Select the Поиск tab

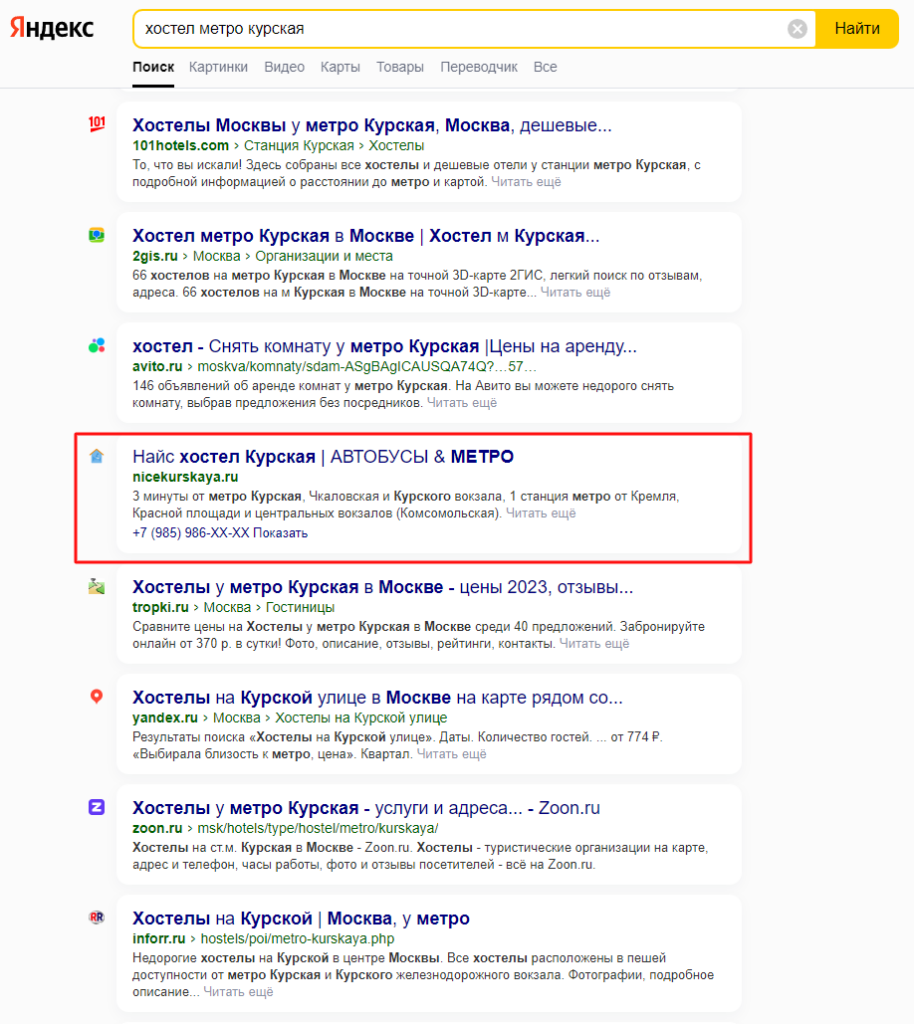[x=153, y=67]
